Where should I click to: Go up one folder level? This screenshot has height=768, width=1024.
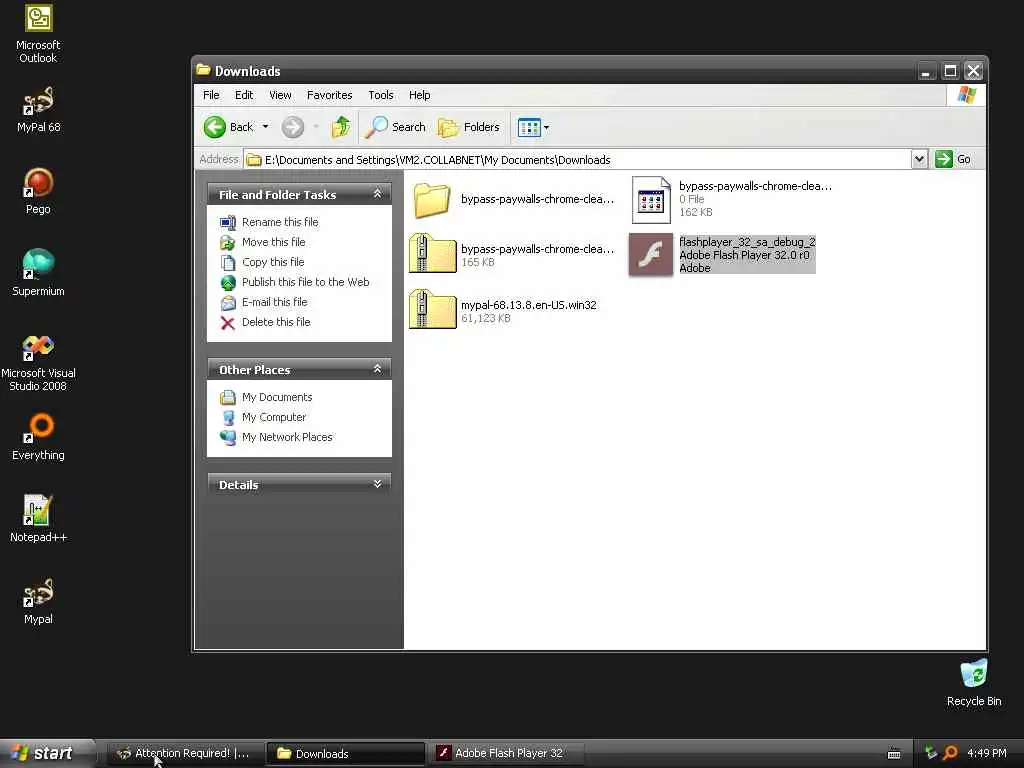[x=340, y=127]
